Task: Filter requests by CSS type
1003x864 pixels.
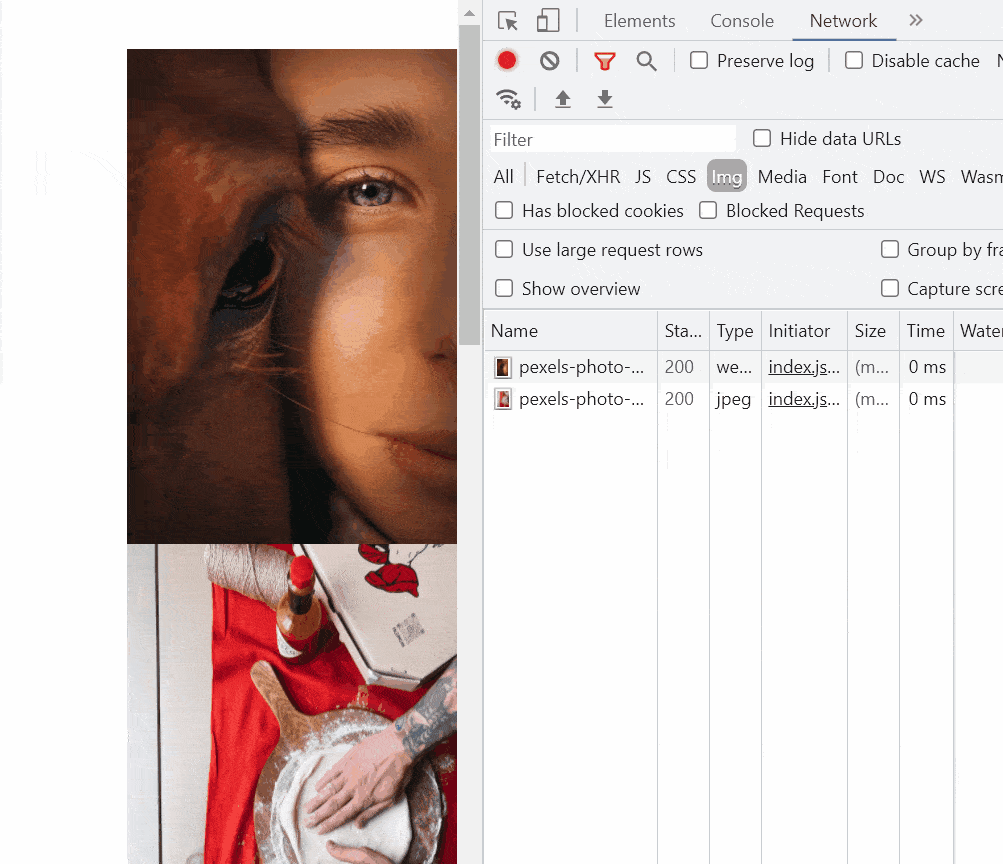Action: [681, 177]
